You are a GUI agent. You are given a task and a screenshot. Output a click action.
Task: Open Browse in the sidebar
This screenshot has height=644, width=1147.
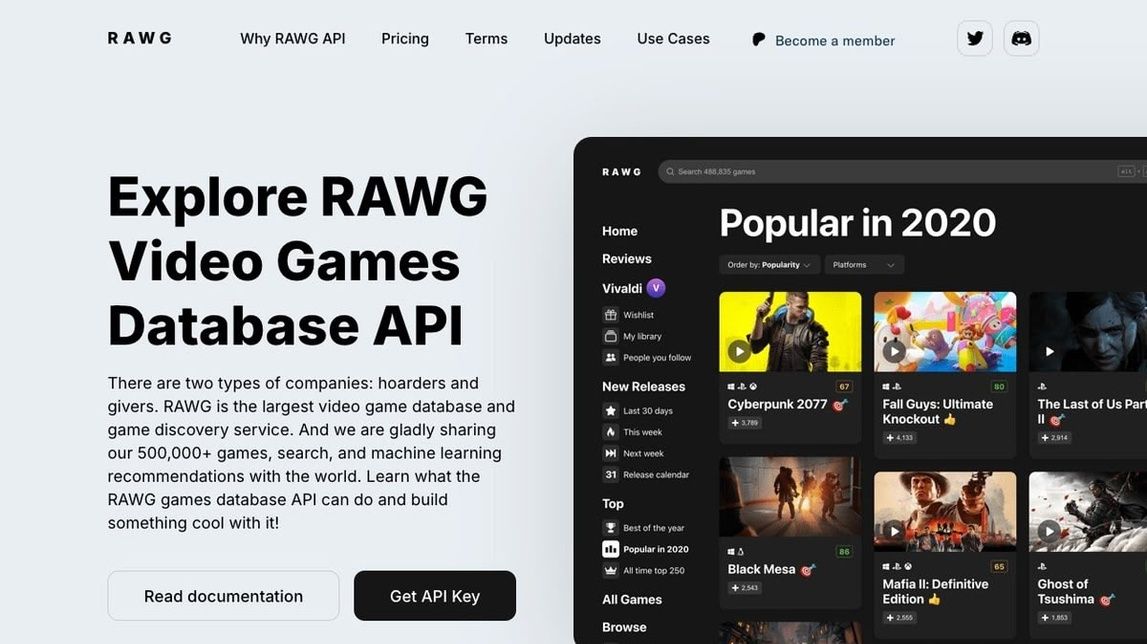coord(624,627)
